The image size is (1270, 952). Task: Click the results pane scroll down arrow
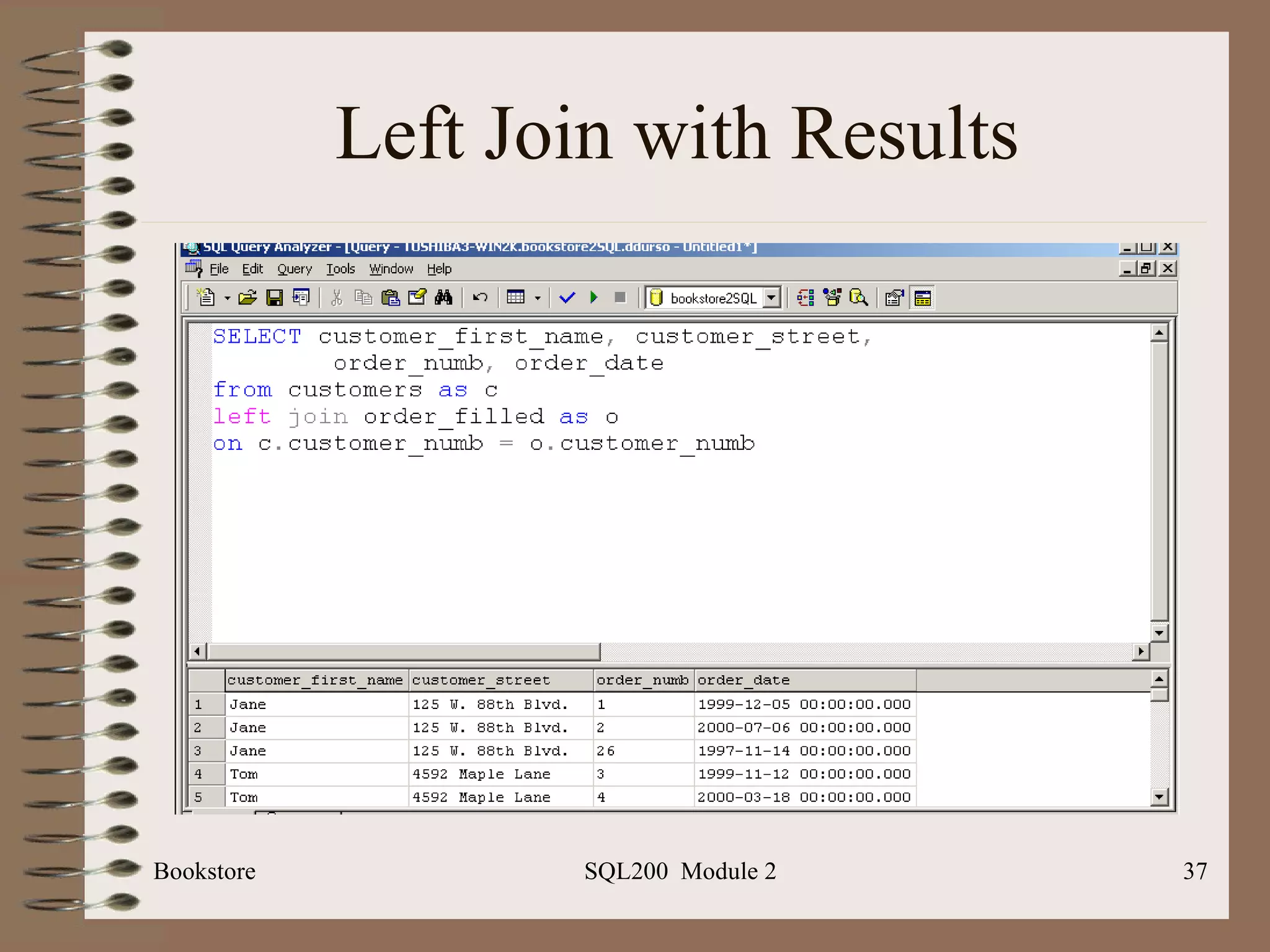point(1159,797)
